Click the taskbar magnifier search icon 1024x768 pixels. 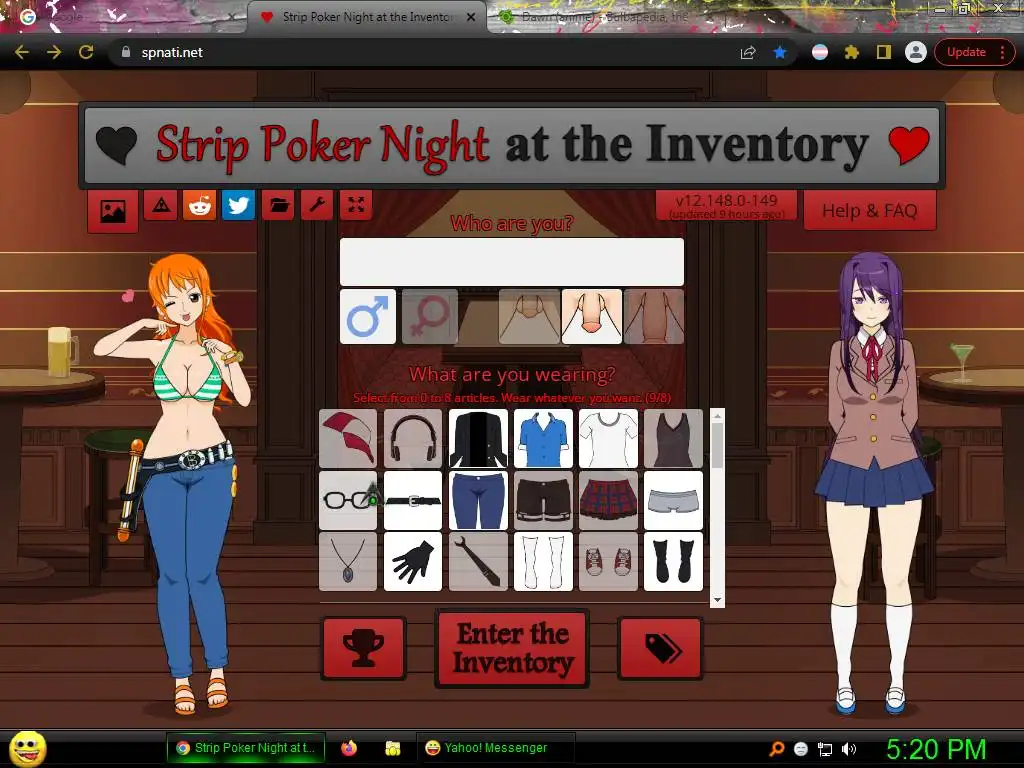coord(777,748)
